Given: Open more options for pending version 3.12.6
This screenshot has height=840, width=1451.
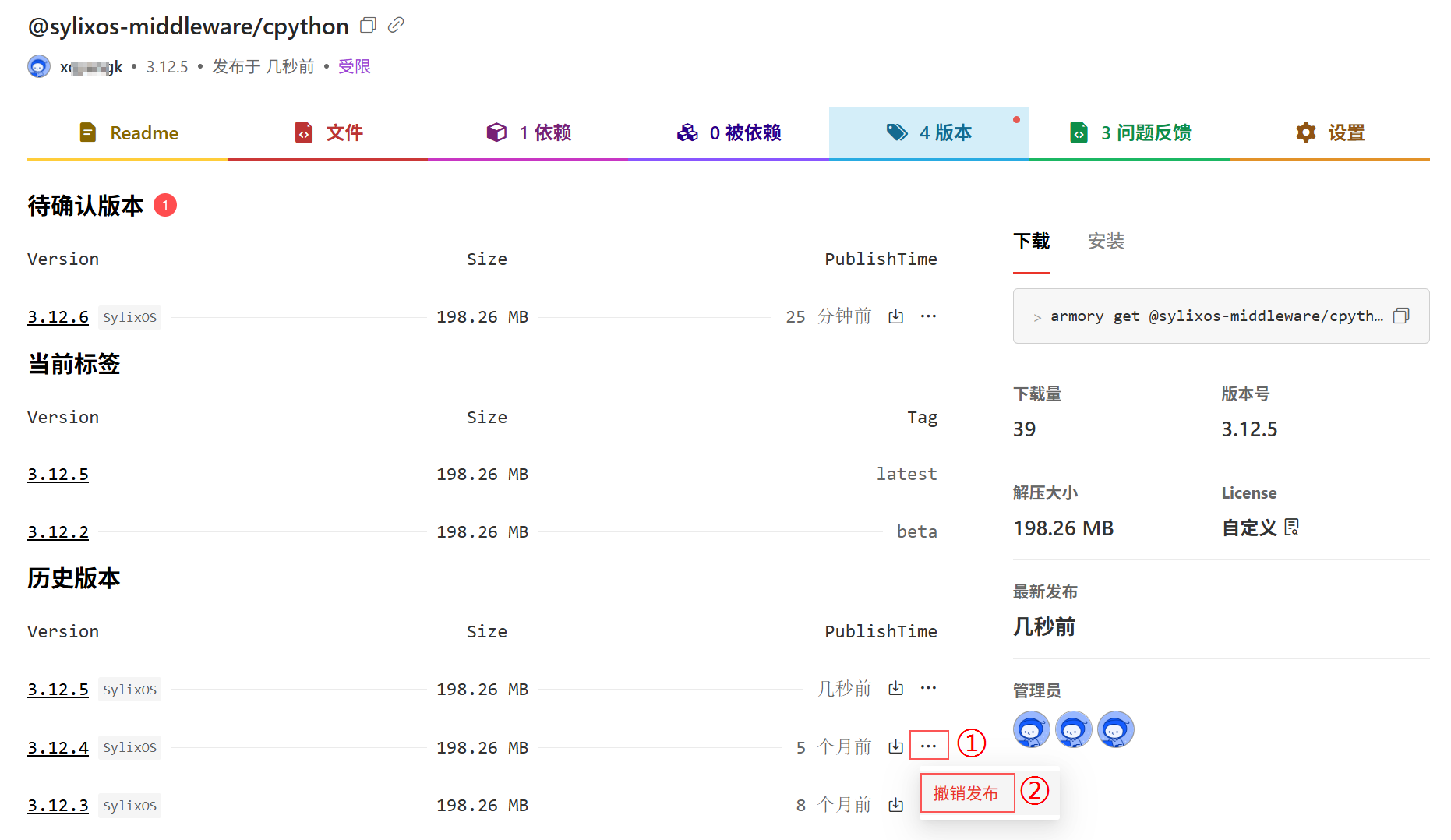Looking at the screenshot, I should pyautogui.click(x=928, y=316).
